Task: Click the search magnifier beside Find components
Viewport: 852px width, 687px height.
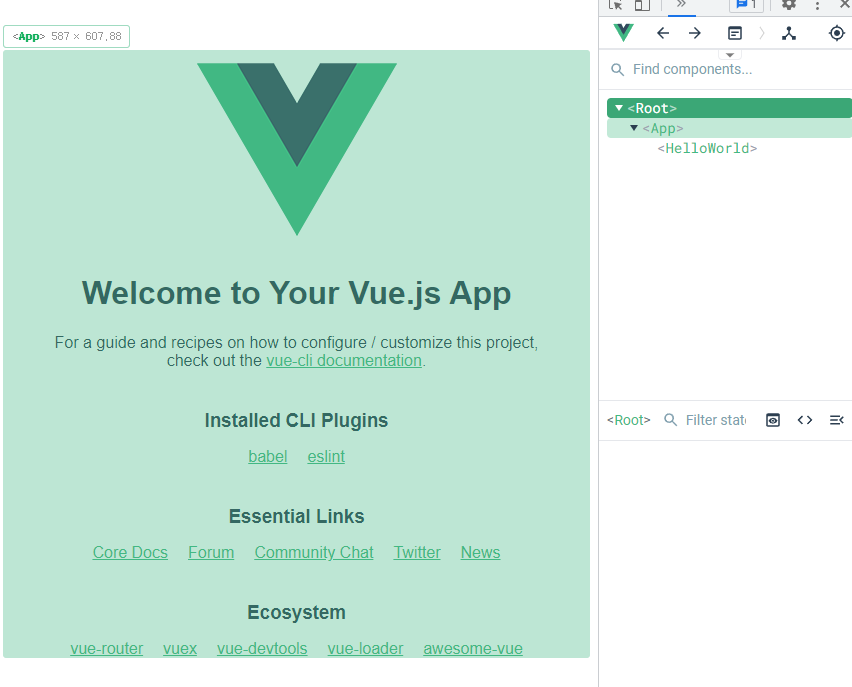Action: 617,70
